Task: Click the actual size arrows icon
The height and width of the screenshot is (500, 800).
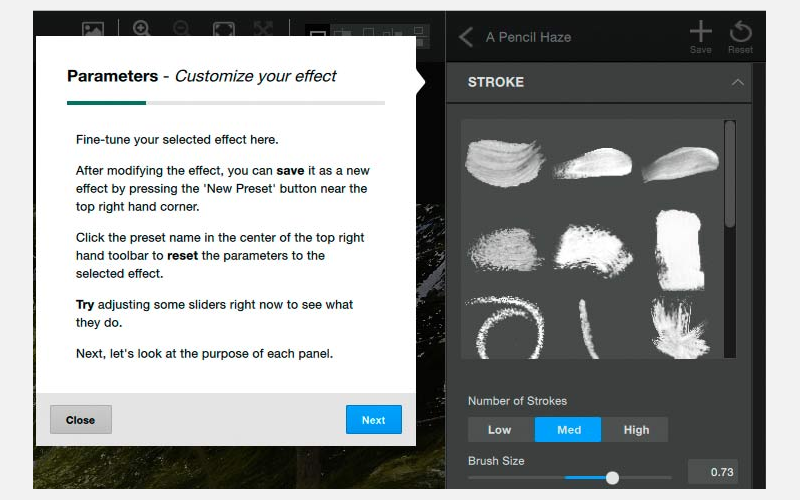Action: [x=263, y=28]
